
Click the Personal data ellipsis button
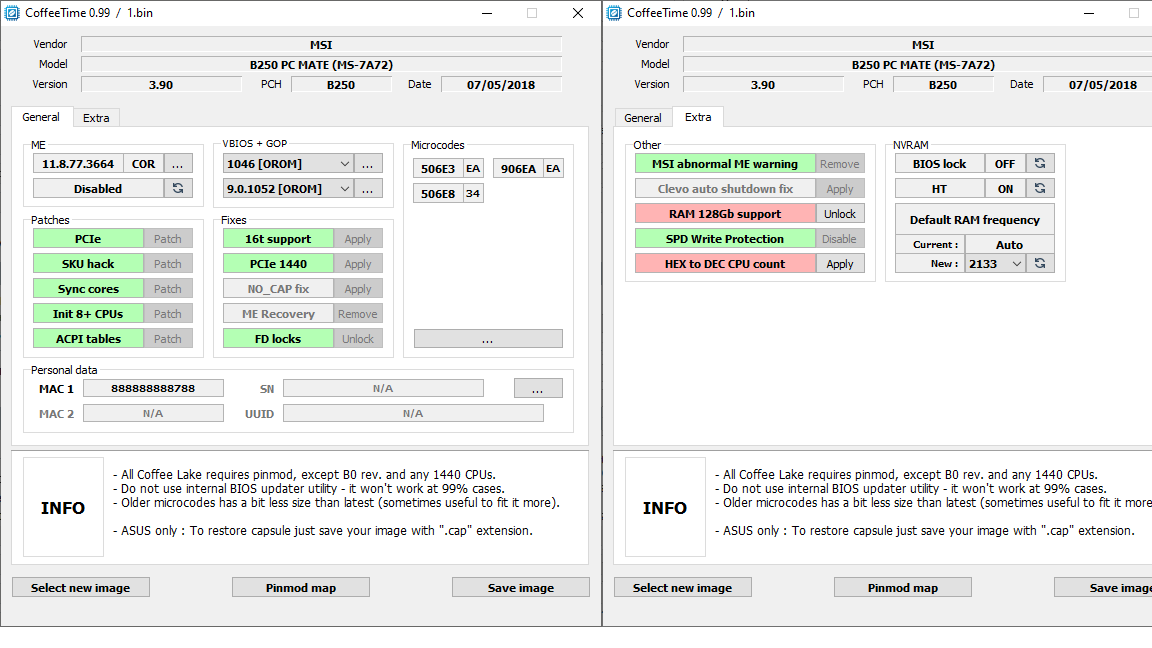tap(538, 389)
